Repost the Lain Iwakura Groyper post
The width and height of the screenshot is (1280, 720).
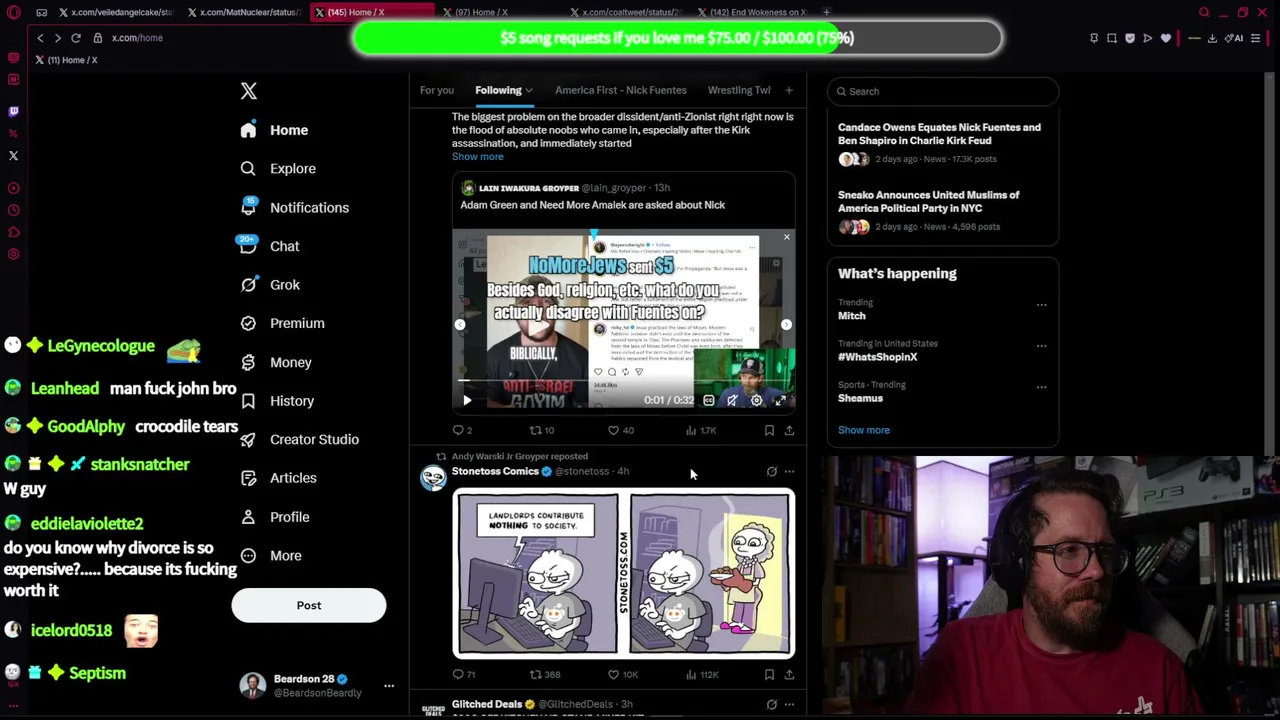click(541, 431)
